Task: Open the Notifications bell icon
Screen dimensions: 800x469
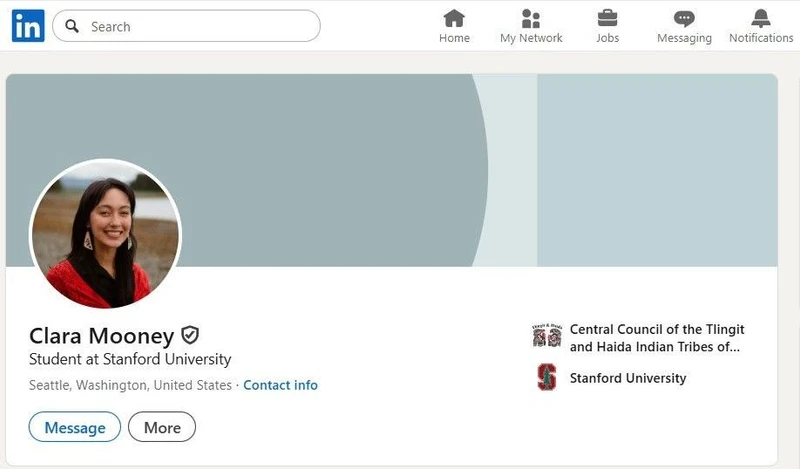Action: click(x=761, y=18)
